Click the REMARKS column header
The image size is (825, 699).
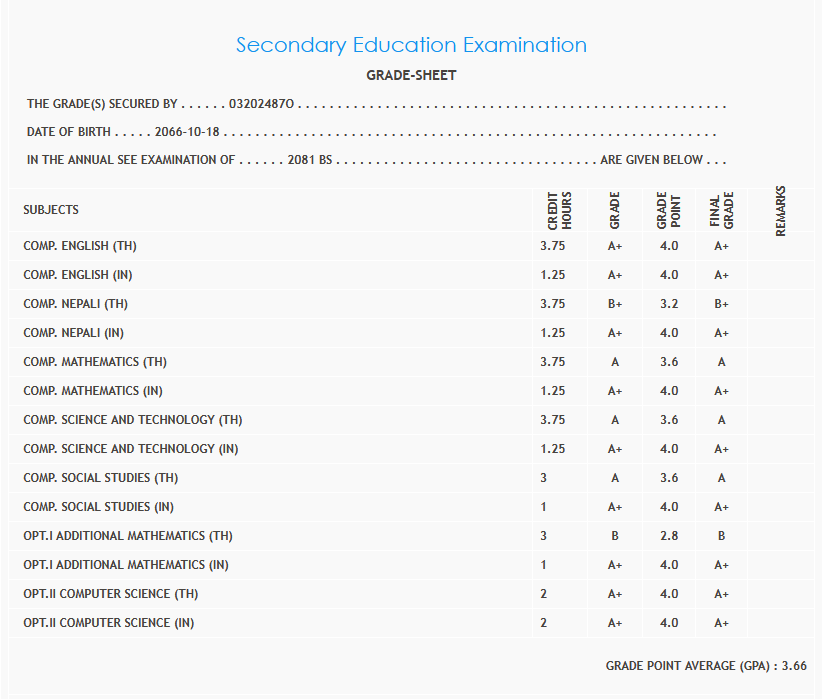[x=781, y=211]
